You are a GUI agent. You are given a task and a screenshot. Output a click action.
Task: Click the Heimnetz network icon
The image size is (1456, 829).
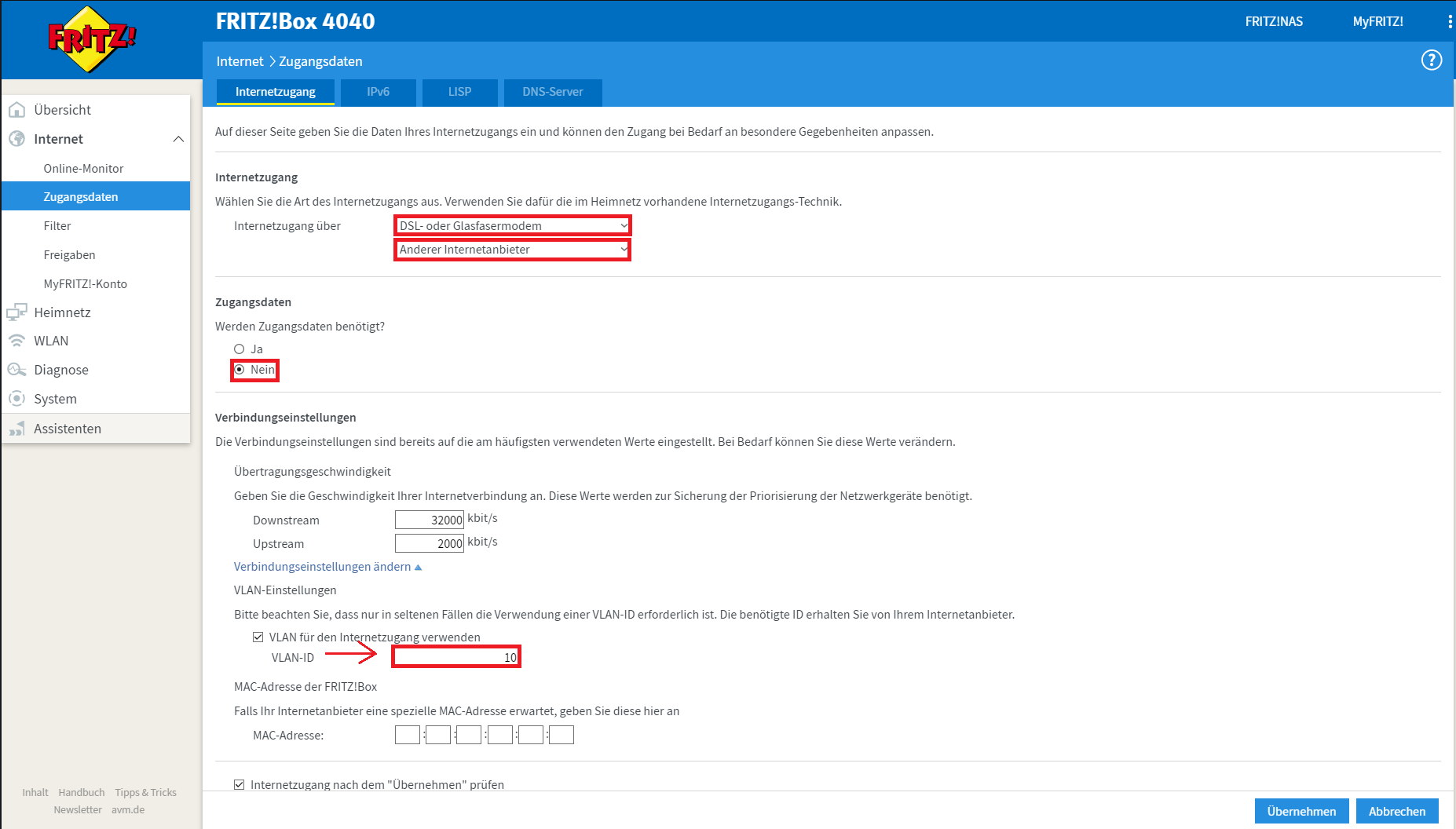tap(16, 312)
